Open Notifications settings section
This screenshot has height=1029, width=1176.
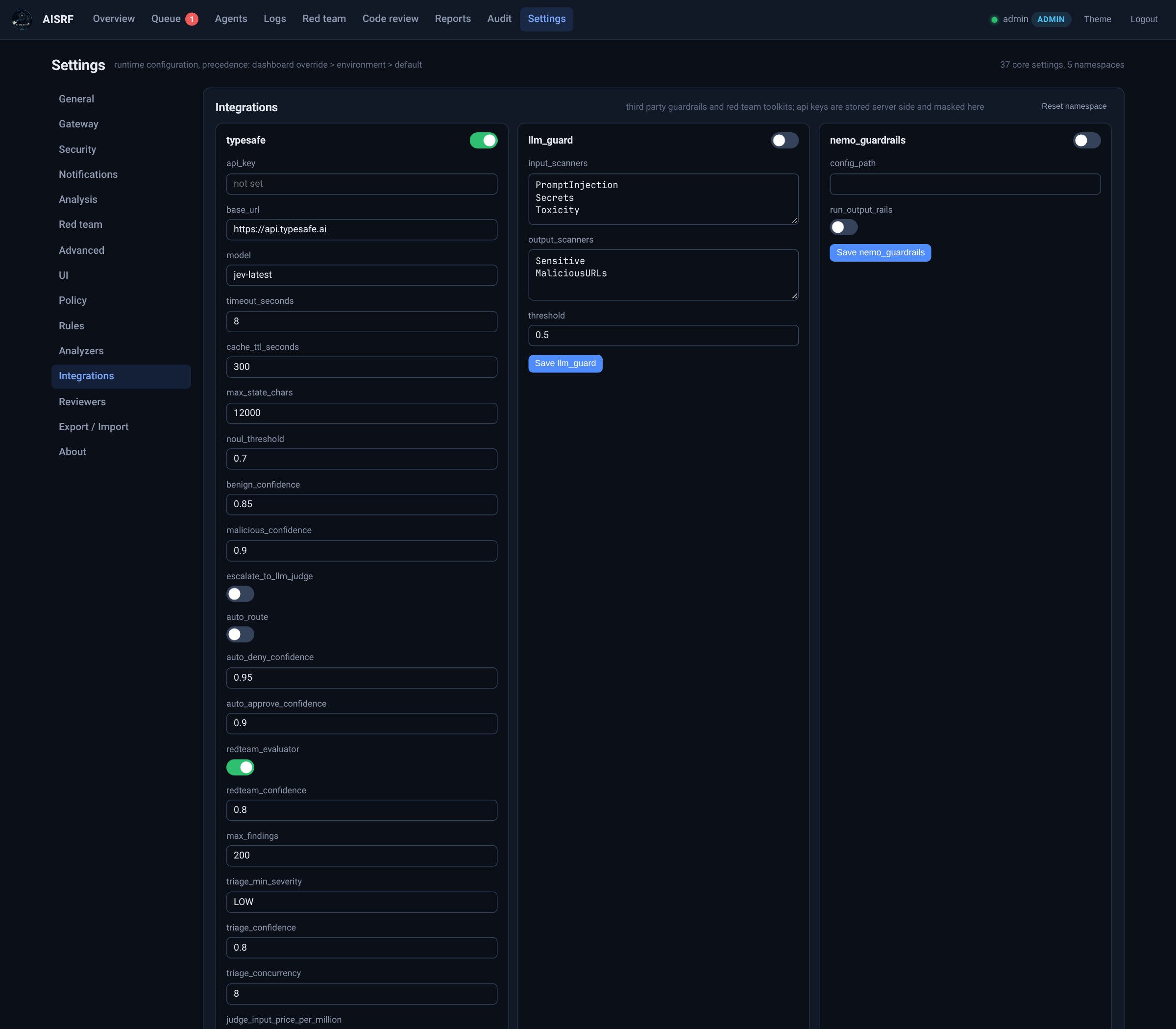click(121, 174)
